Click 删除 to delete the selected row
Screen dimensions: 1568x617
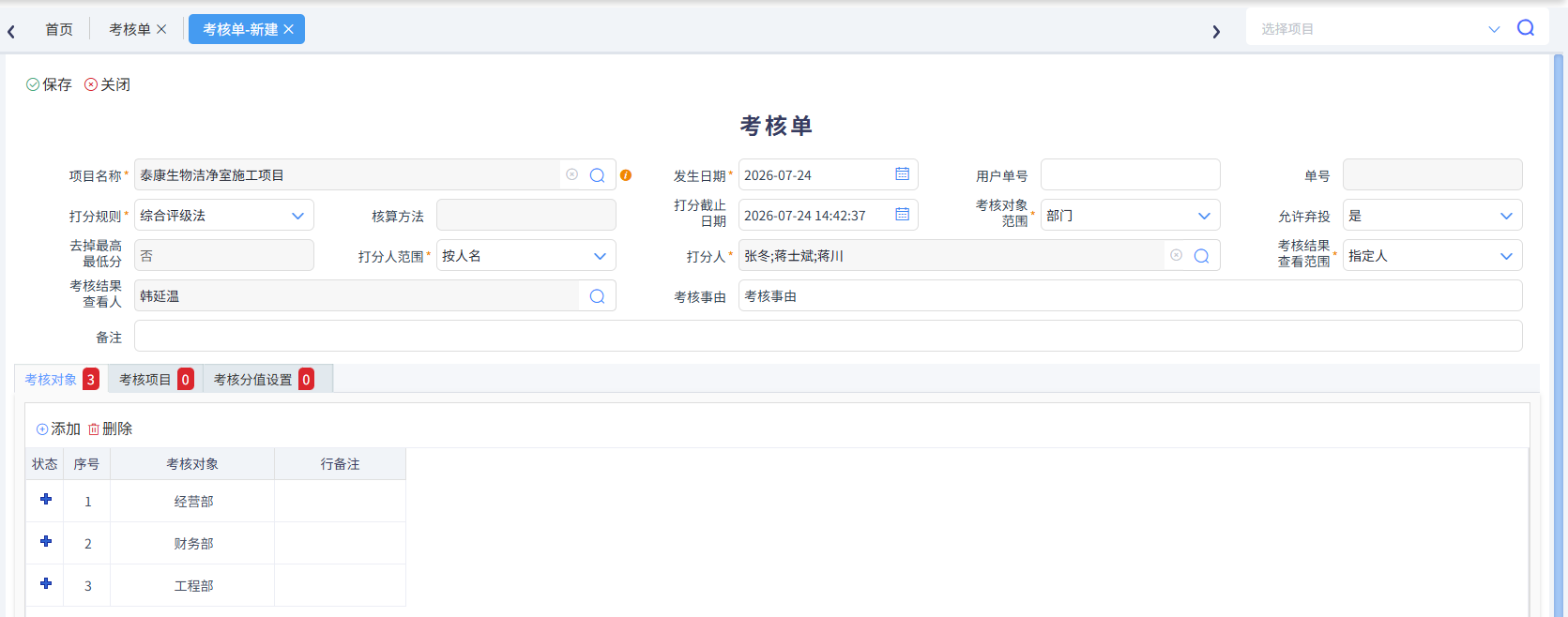110,429
